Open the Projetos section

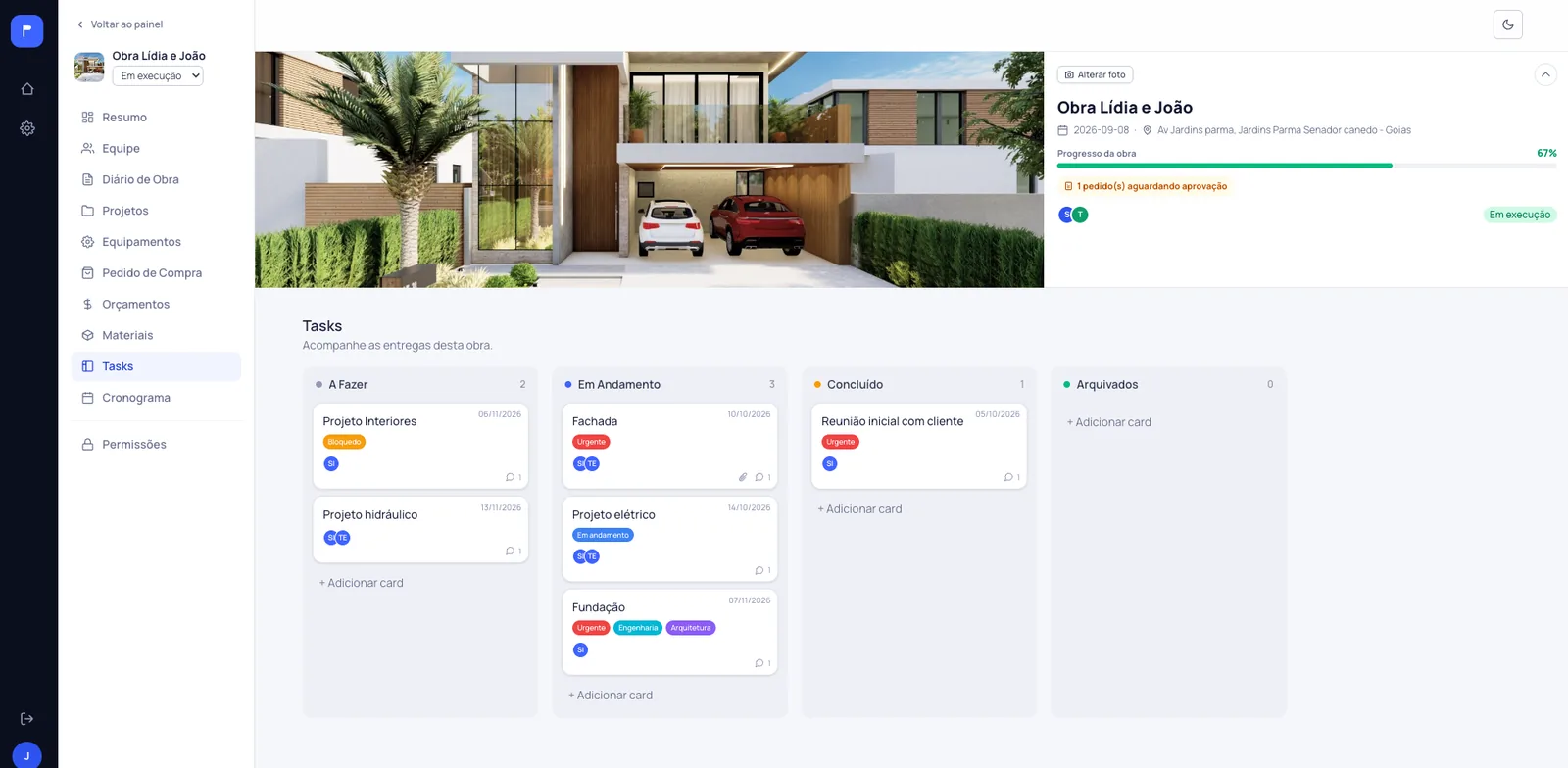tap(156, 211)
